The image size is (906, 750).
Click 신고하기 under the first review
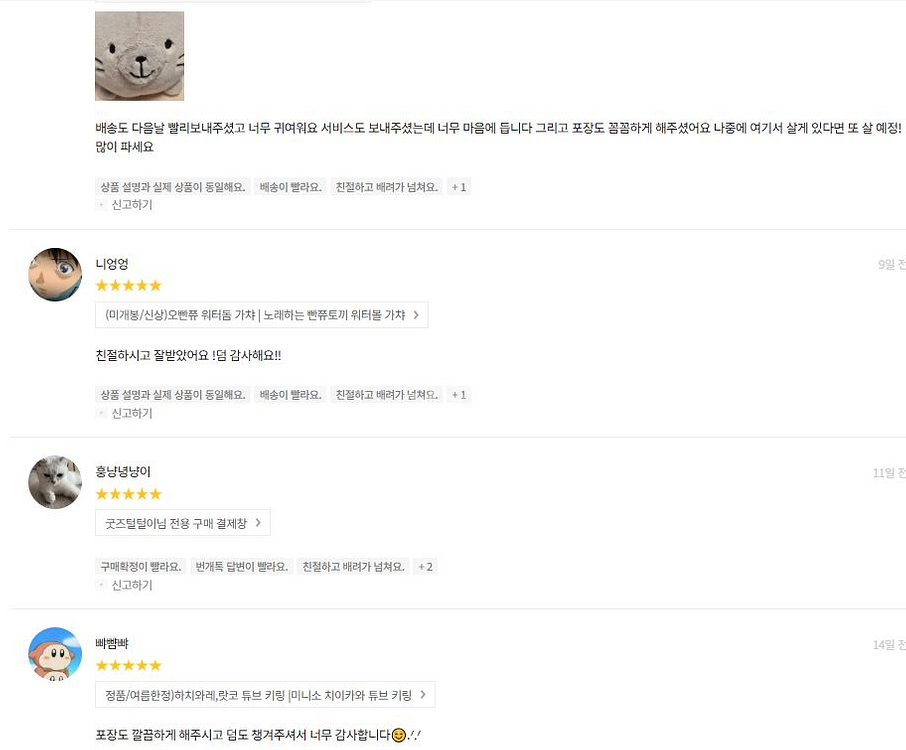[x=131, y=205]
